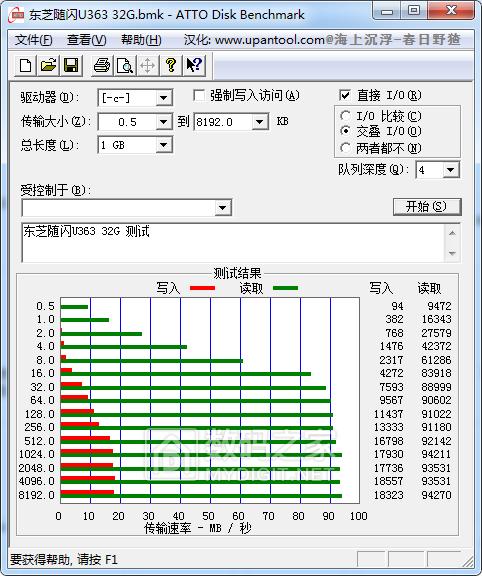This screenshot has height=576, width=482.
Task: Click the 开始(S) start button
Action: (427, 206)
